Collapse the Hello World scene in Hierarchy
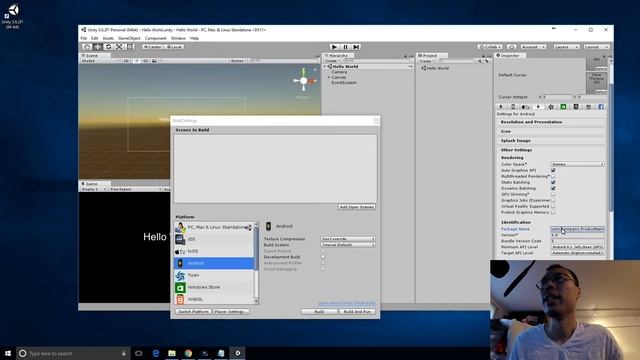This screenshot has height=360, width=640. click(325, 67)
